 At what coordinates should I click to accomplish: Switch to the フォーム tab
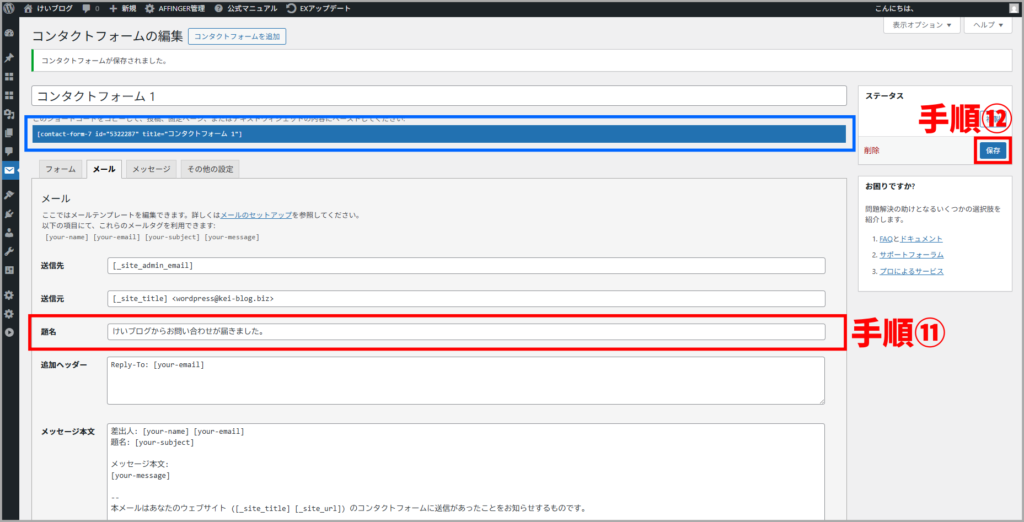[60, 169]
